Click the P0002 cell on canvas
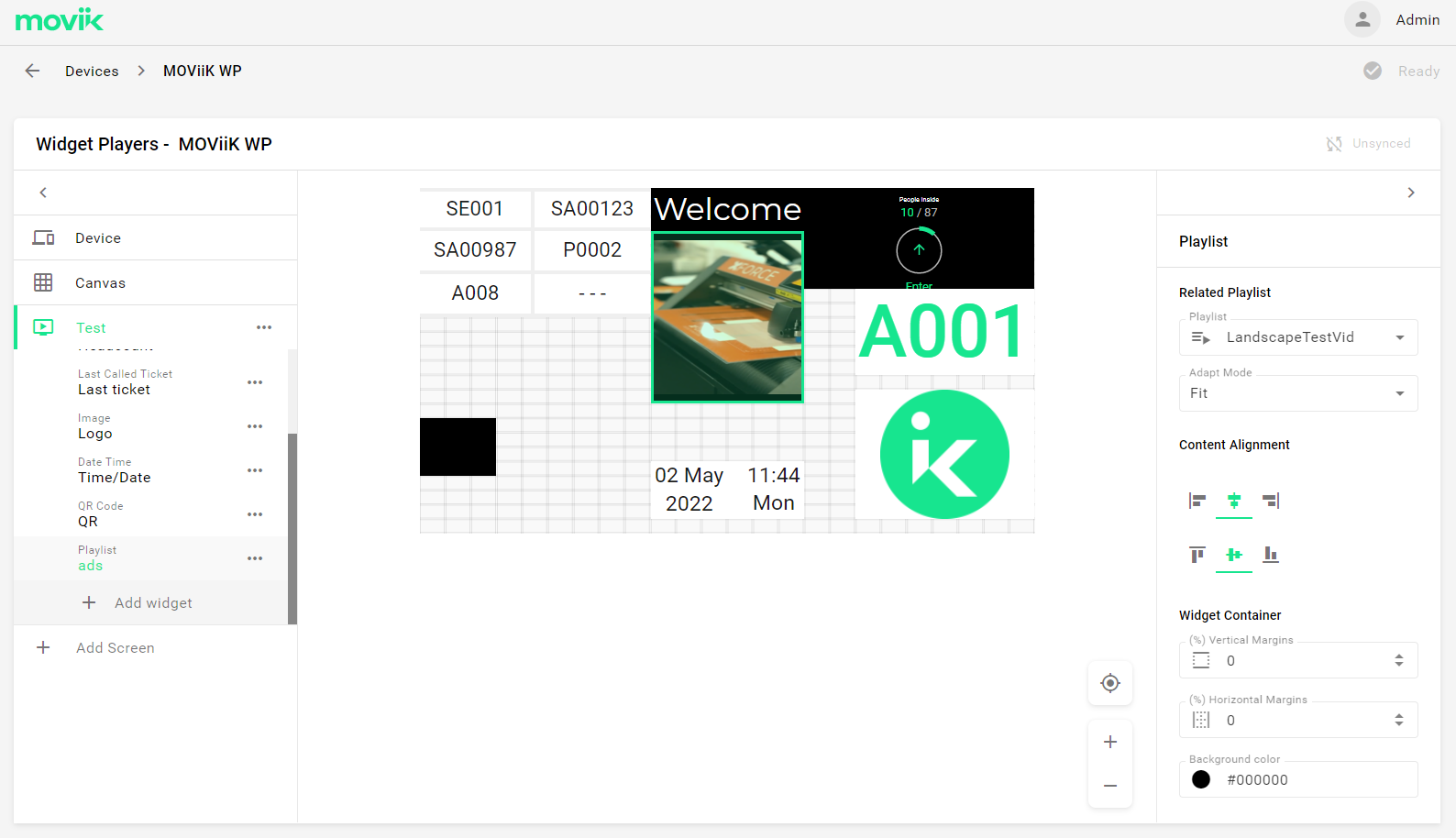Screen dimensions: 1456x838 592,249
